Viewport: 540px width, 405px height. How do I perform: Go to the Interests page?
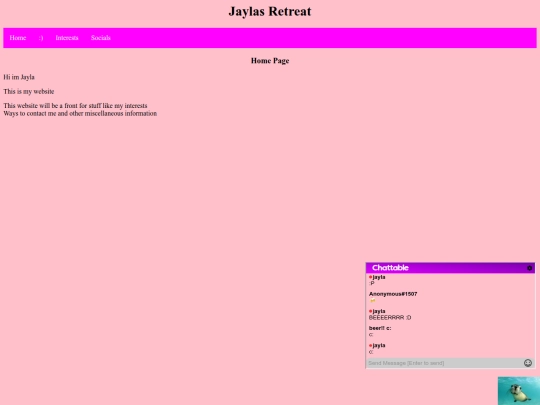(67, 38)
